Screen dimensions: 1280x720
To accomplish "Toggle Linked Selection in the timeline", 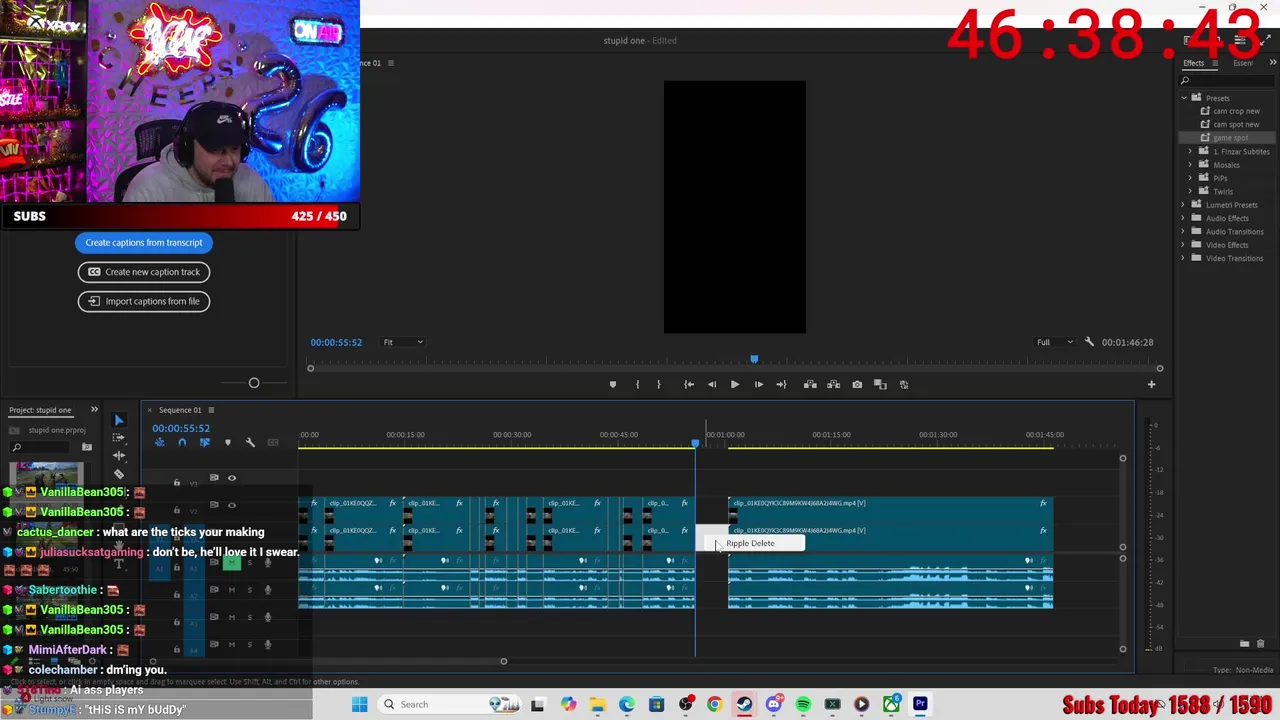I will pos(205,442).
